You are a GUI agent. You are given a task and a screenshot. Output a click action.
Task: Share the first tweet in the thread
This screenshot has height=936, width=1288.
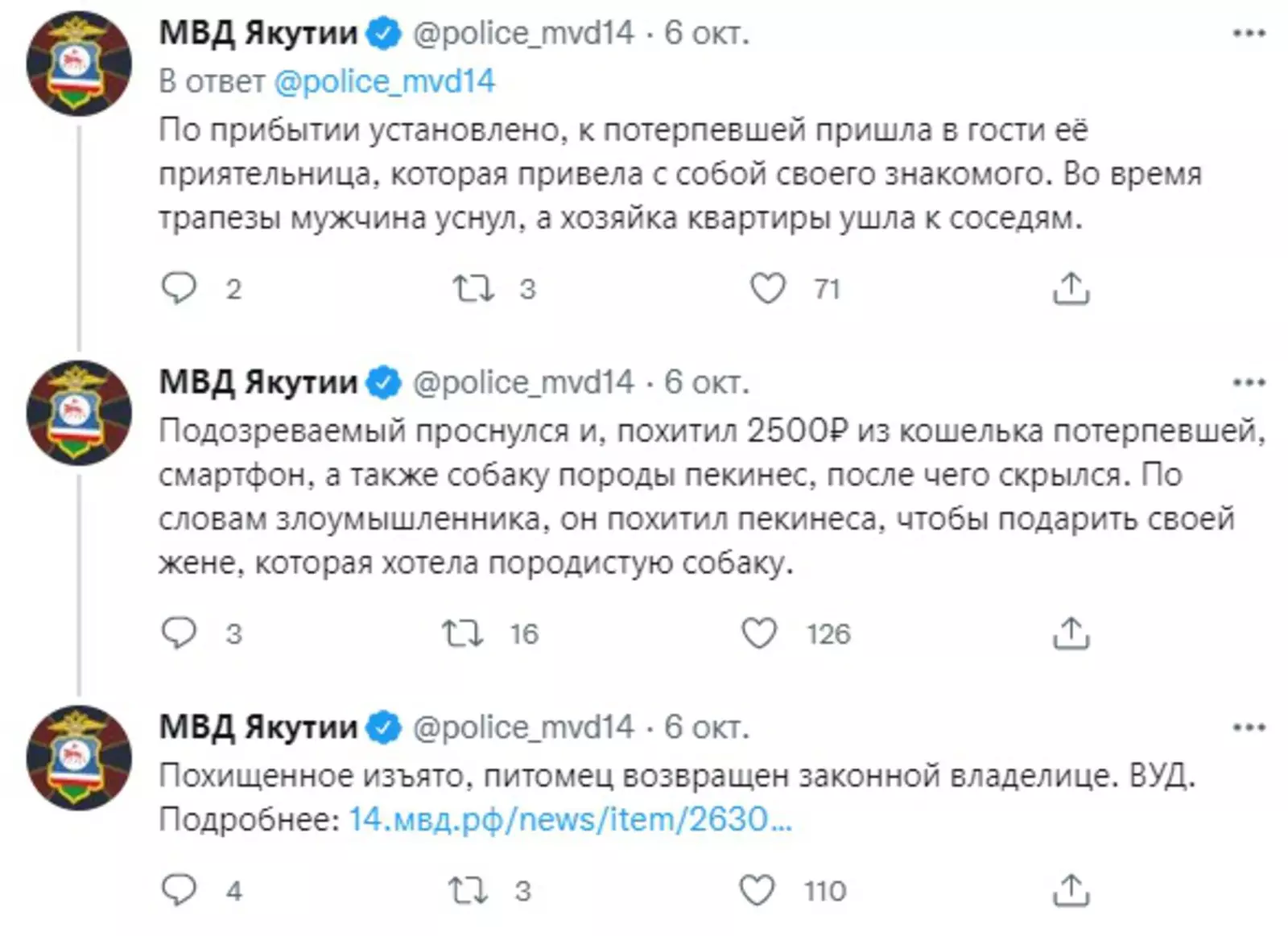pyautogui.click(x=1071, y=287)
